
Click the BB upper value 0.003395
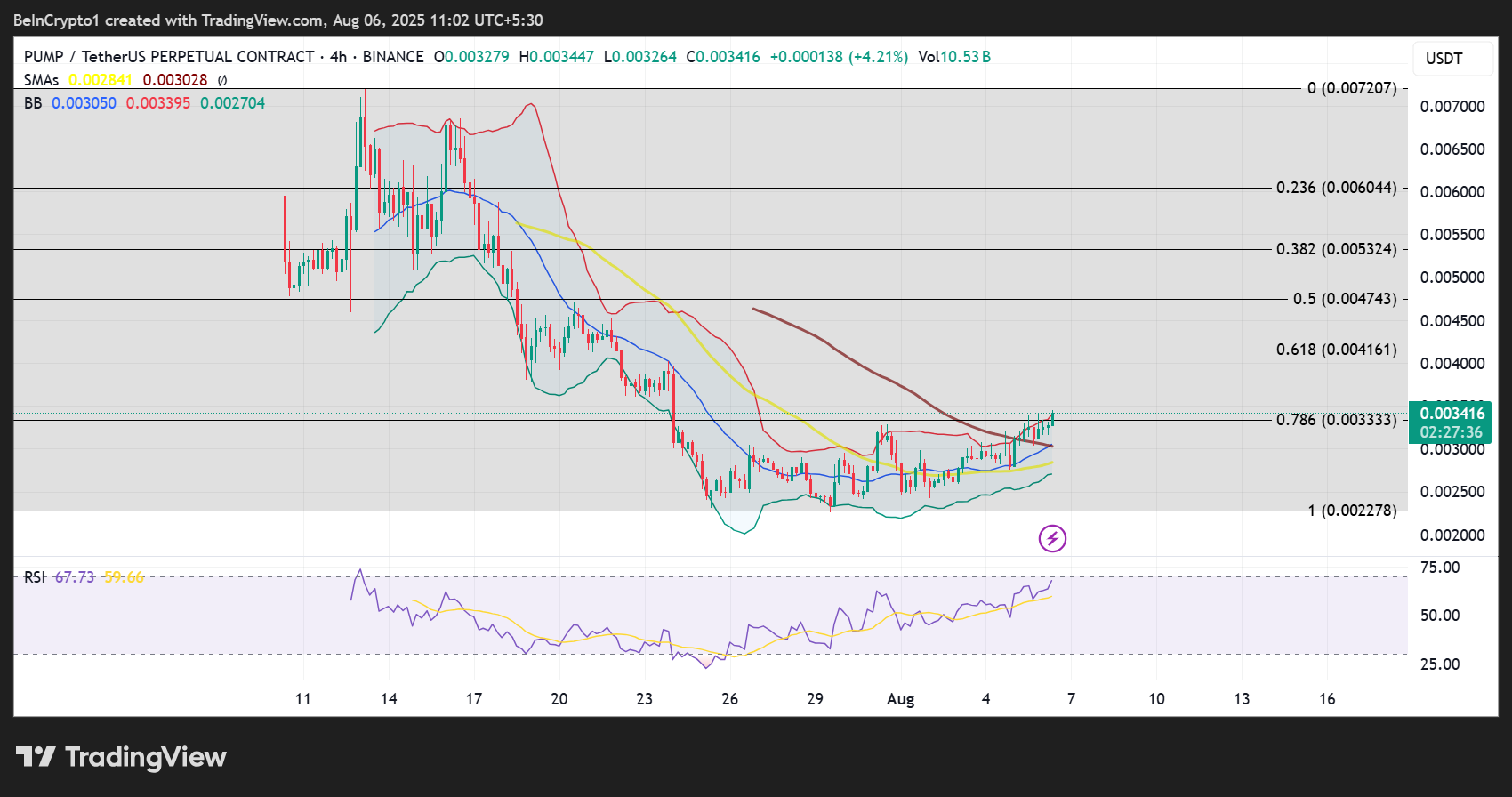tap(158, 103)
